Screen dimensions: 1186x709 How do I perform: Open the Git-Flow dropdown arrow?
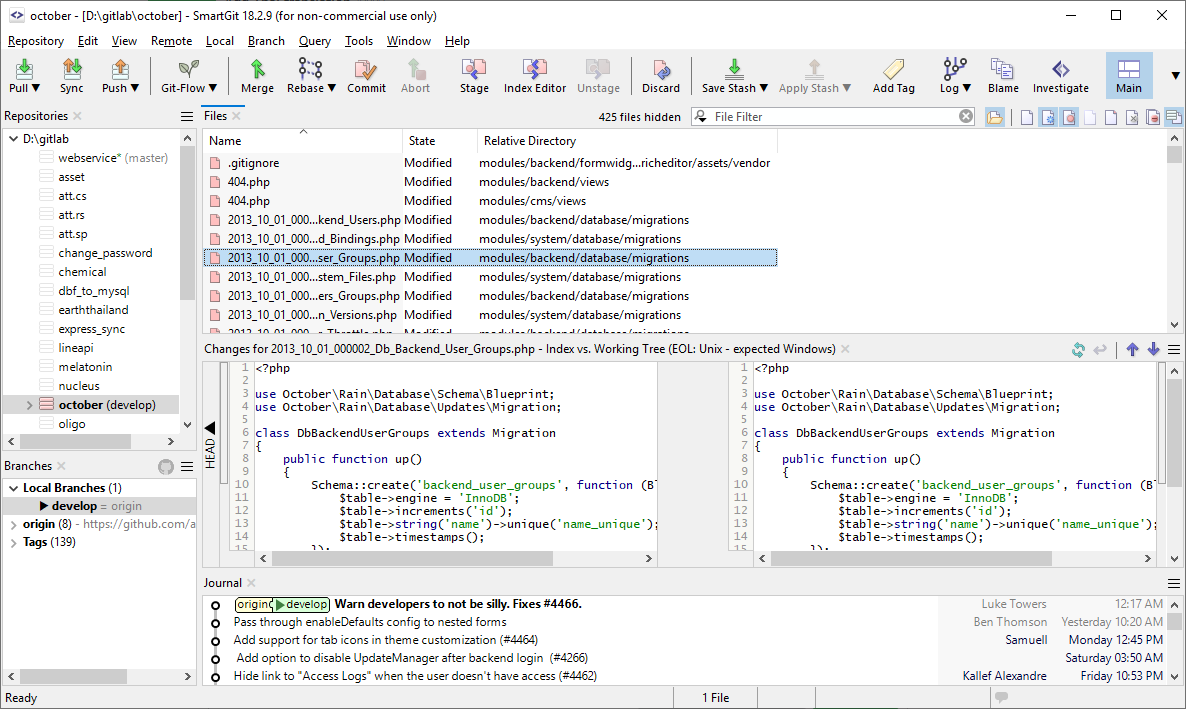[213, 89]
